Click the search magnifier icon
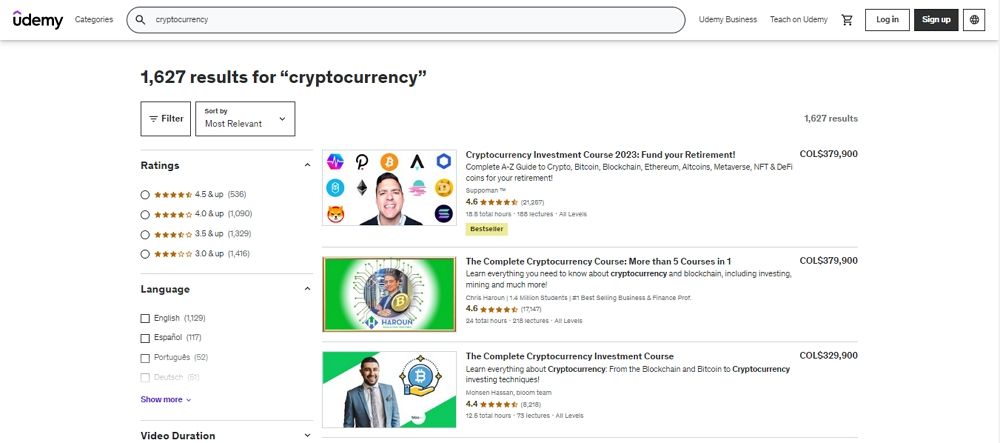This screenshot has height=443, width=1000. tap(141, 20)
